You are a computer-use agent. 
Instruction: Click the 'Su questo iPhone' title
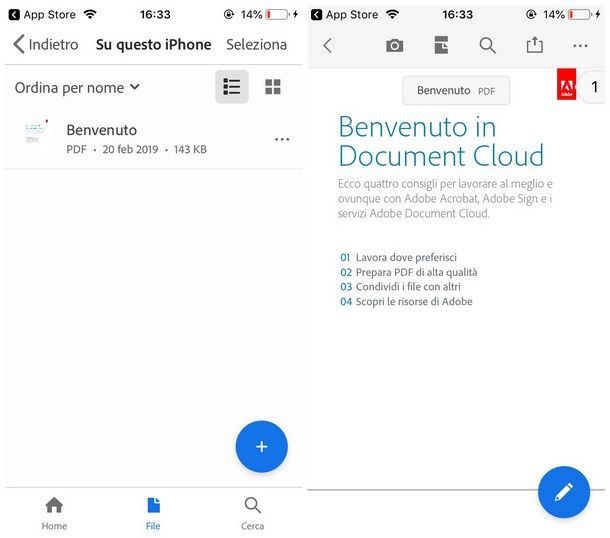click(x=154, y=45)
